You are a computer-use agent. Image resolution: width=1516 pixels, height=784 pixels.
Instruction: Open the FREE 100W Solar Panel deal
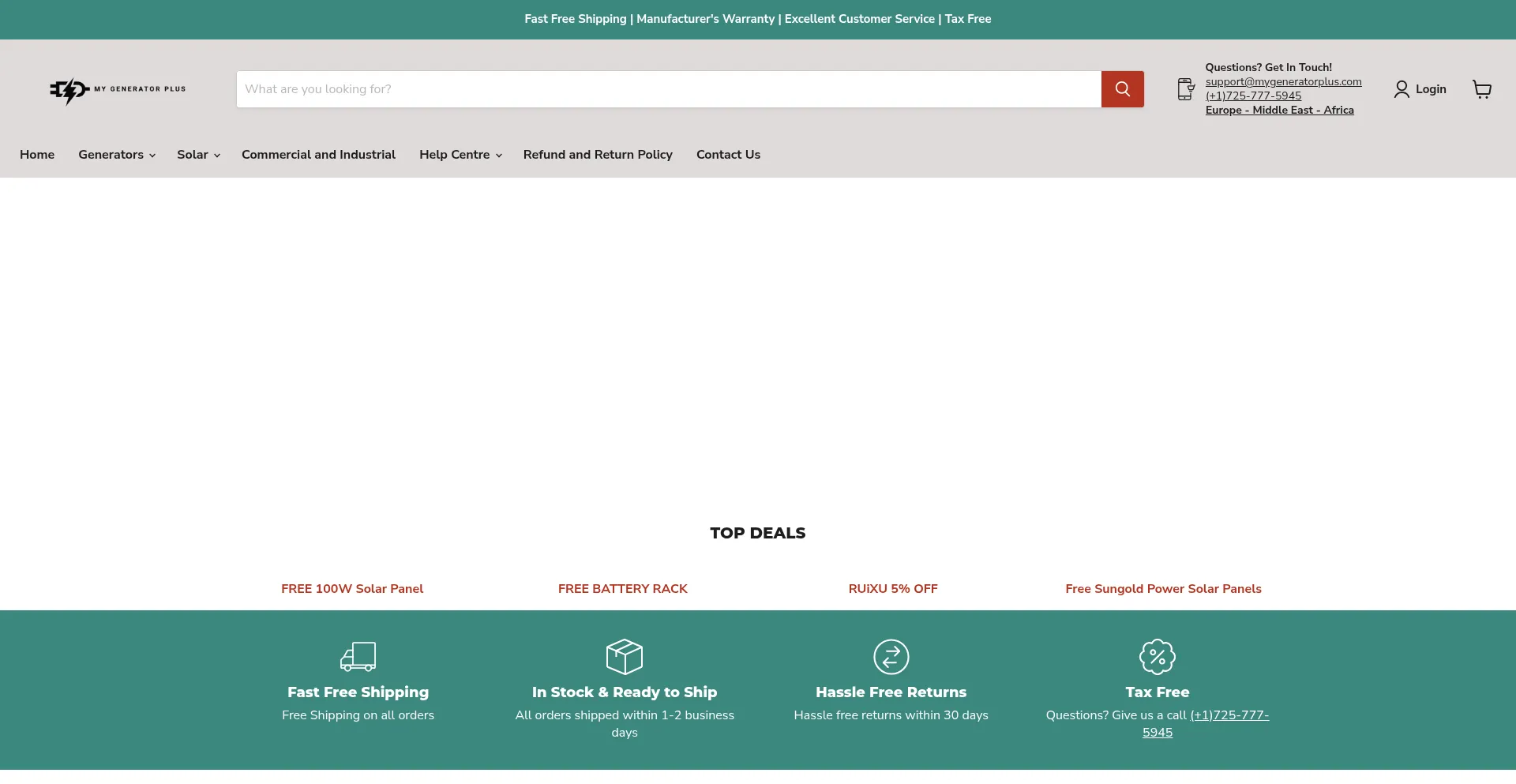(352, 589)
